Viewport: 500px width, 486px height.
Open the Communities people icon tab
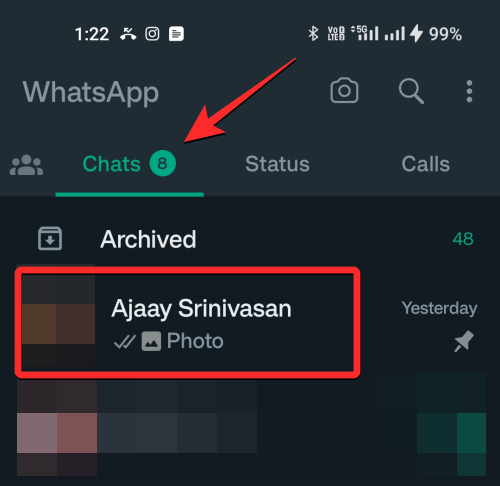tap(26, 165)
